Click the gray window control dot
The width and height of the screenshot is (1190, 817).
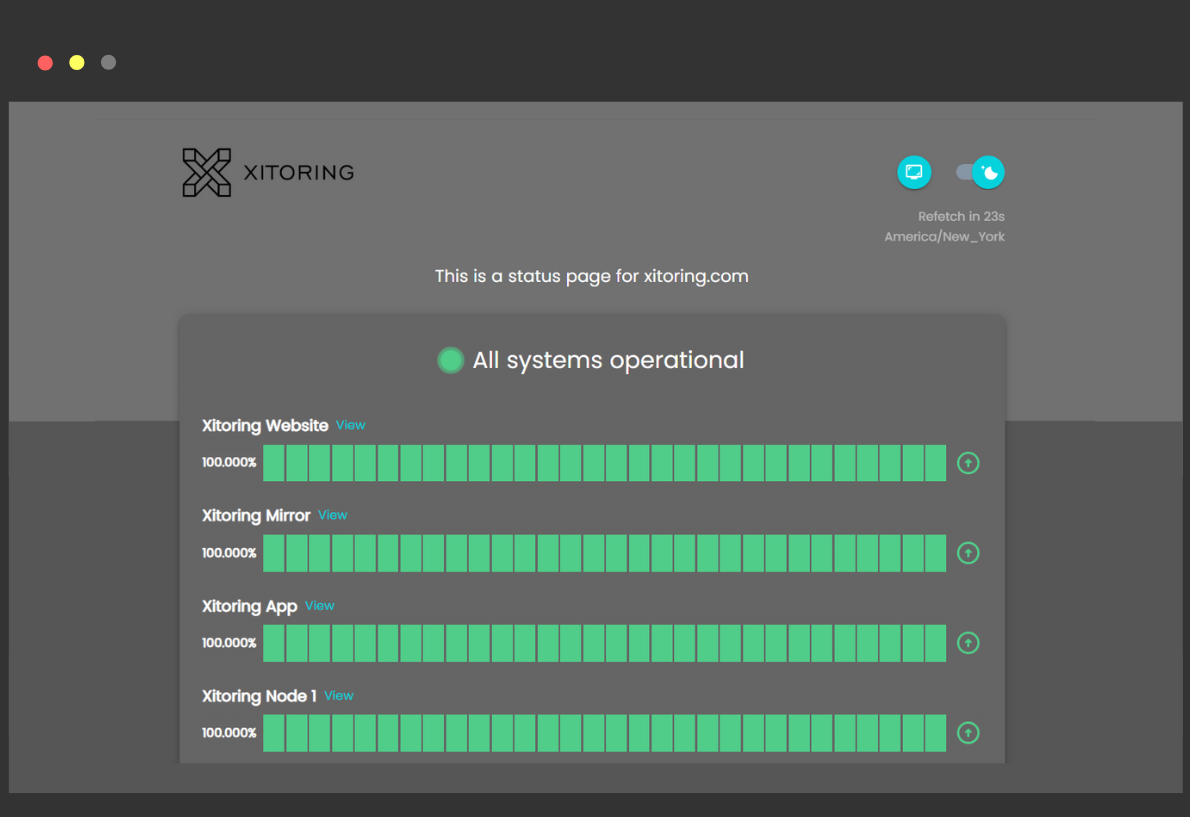[x=109, y=63]
